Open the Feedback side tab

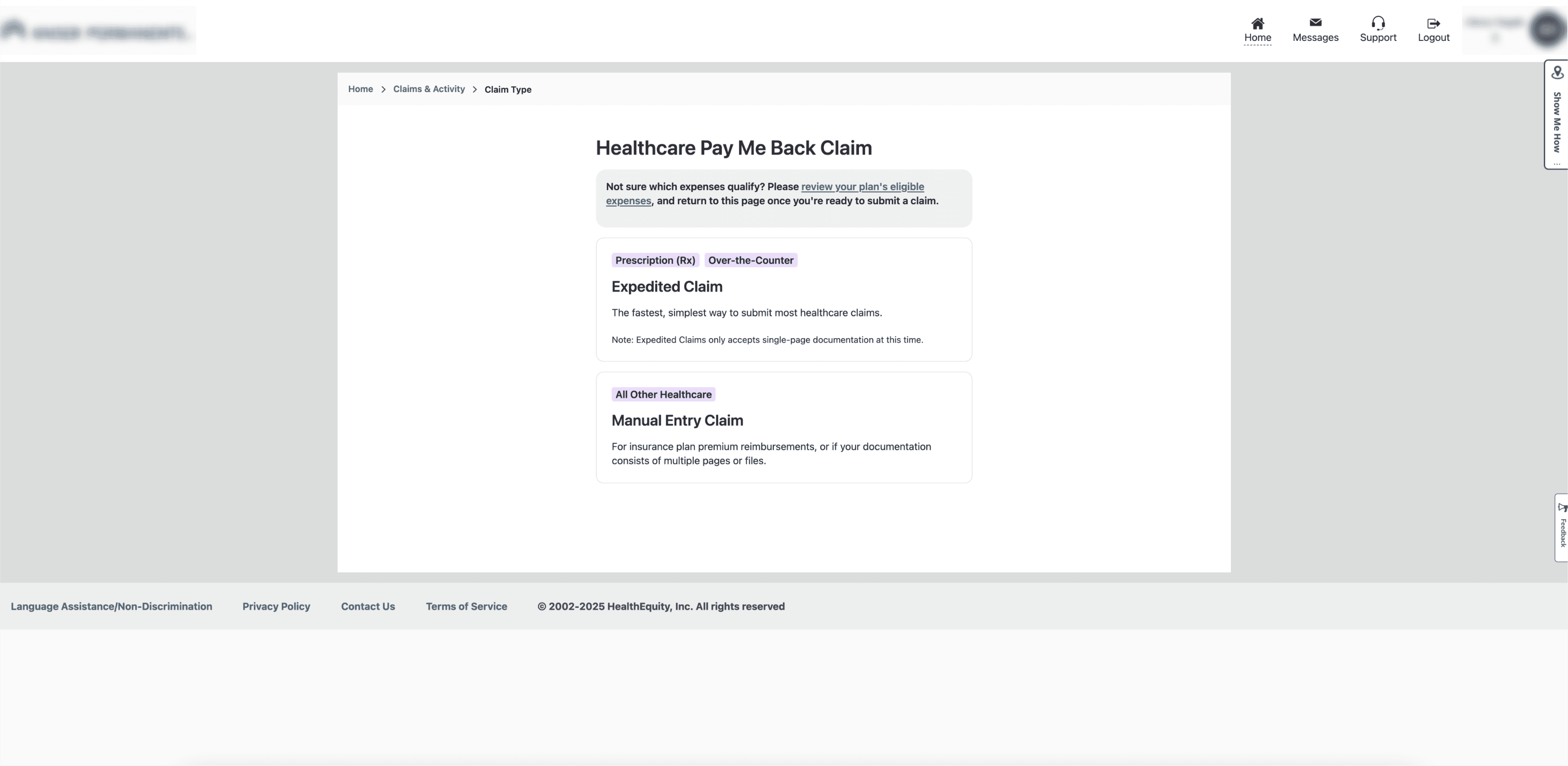pos(1561,527)
